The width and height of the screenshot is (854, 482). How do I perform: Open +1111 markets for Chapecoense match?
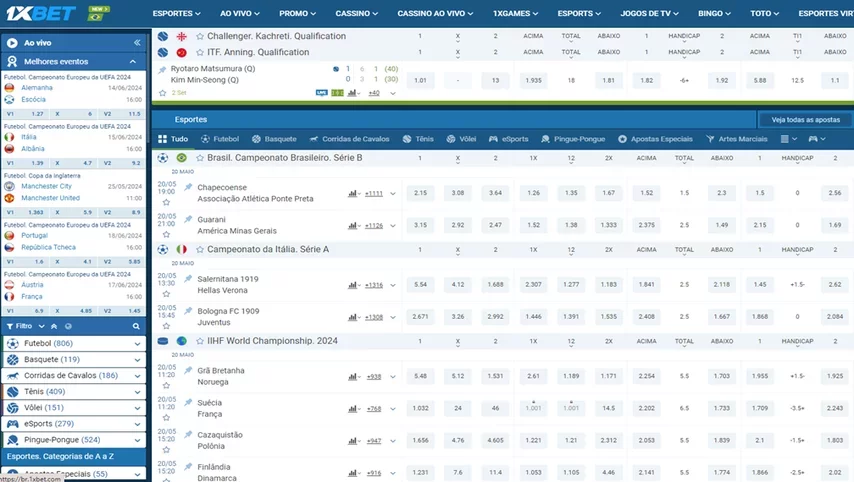tap(374, 193)
